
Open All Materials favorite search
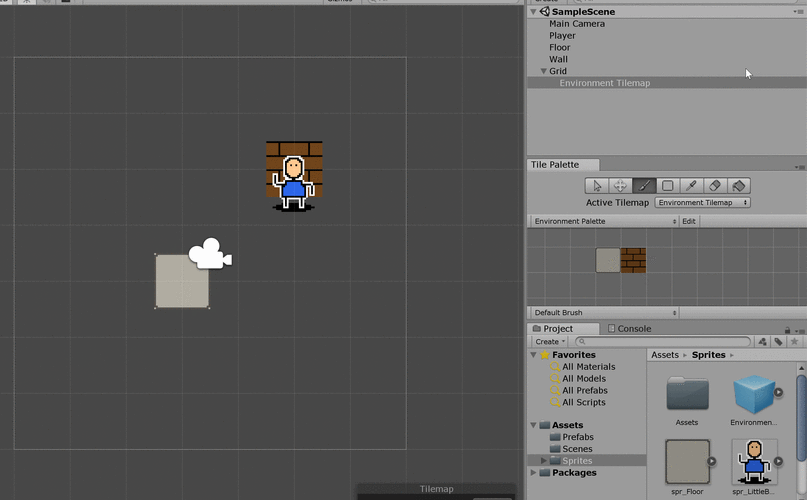[x=588, y=367]
